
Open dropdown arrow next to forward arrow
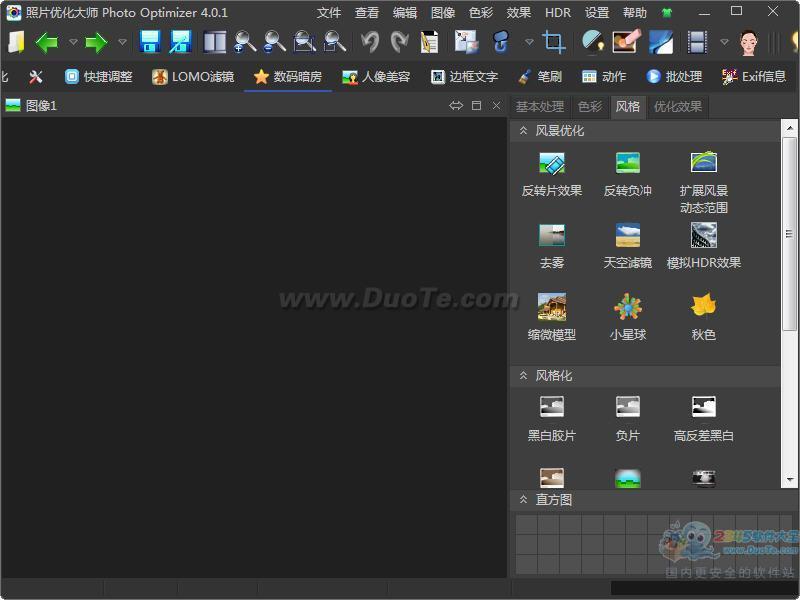(122, 42)
